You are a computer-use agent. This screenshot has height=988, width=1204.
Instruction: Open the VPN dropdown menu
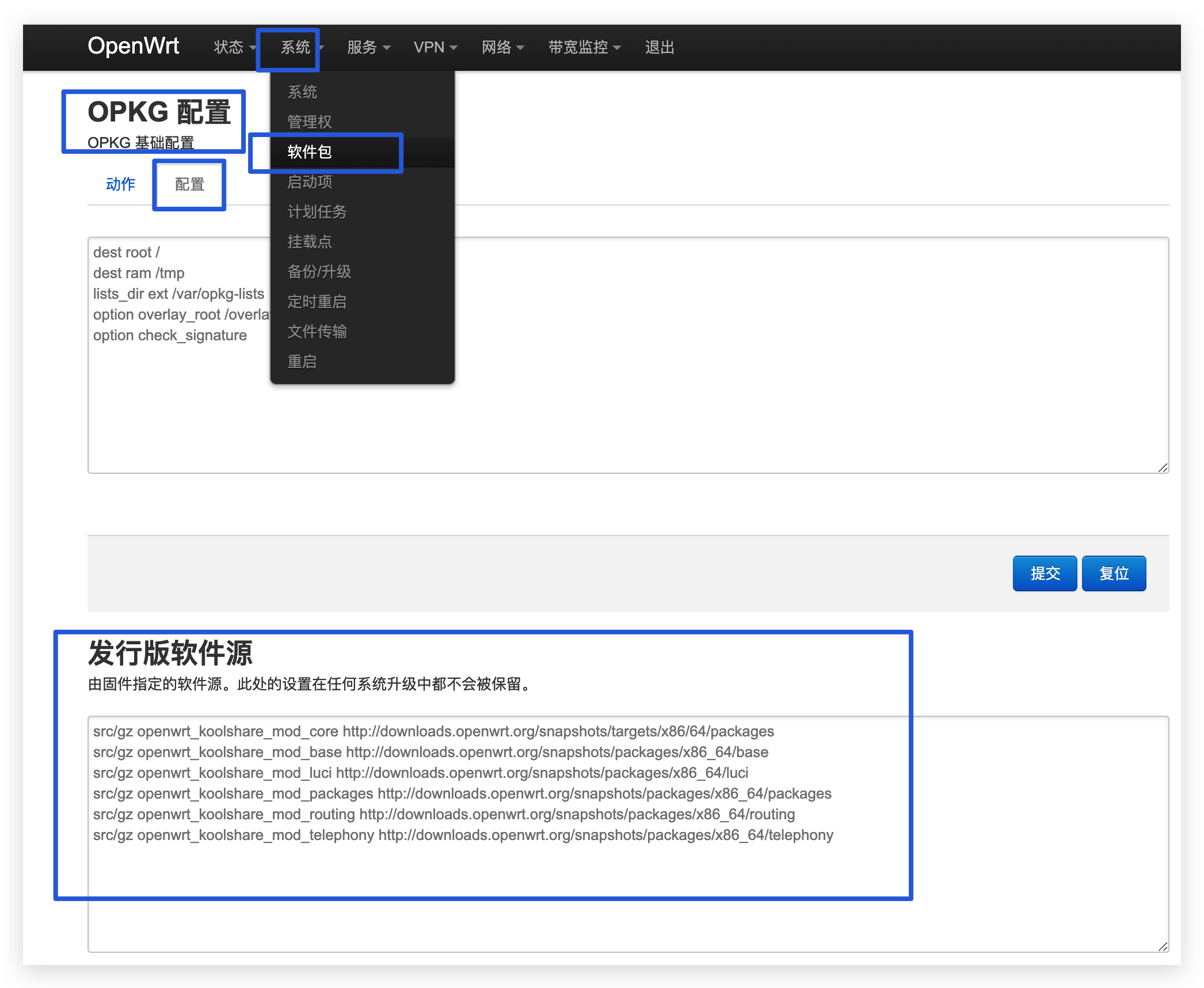435,47
